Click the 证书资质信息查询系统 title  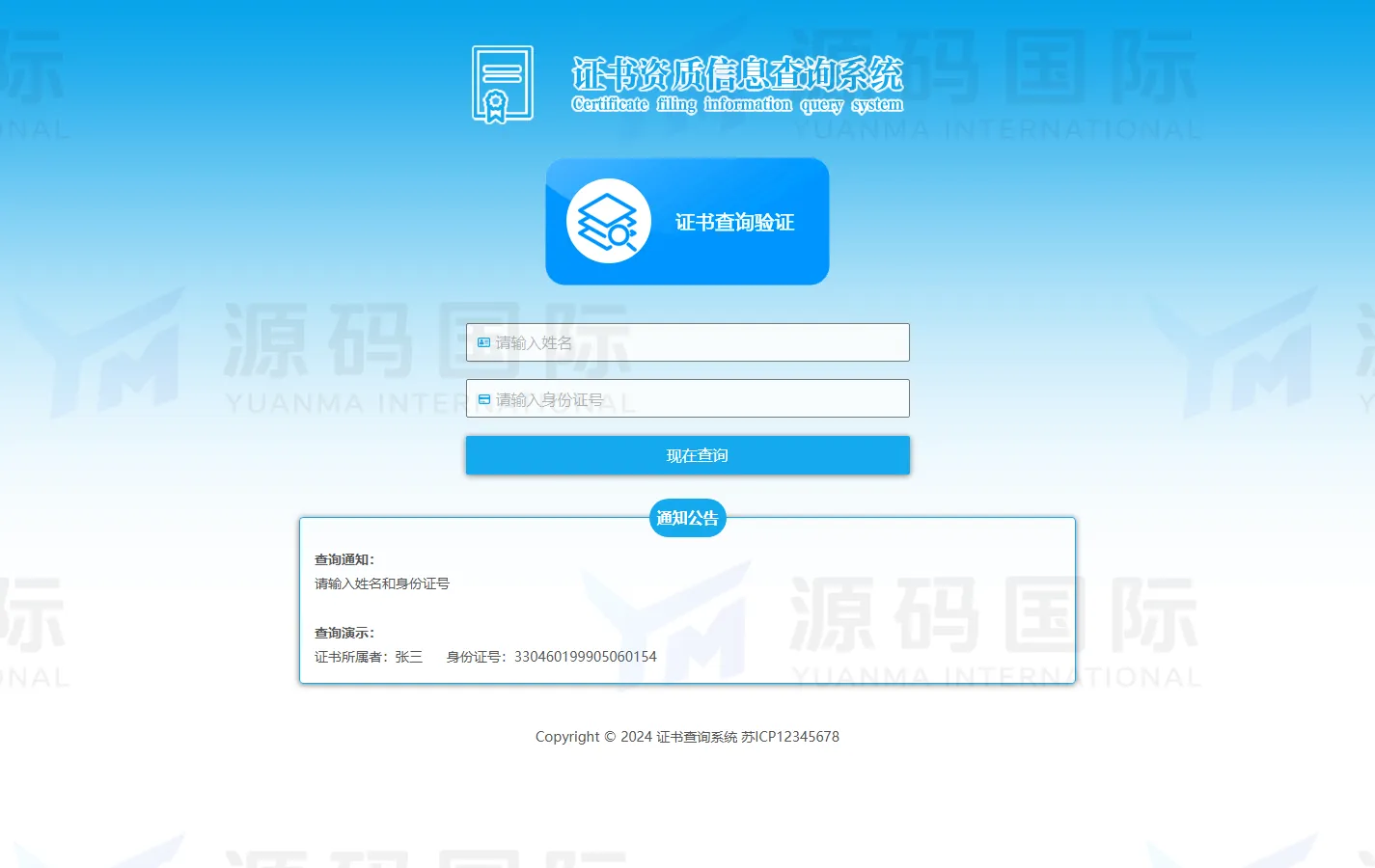pyautogui.click(x=737, y=73)
